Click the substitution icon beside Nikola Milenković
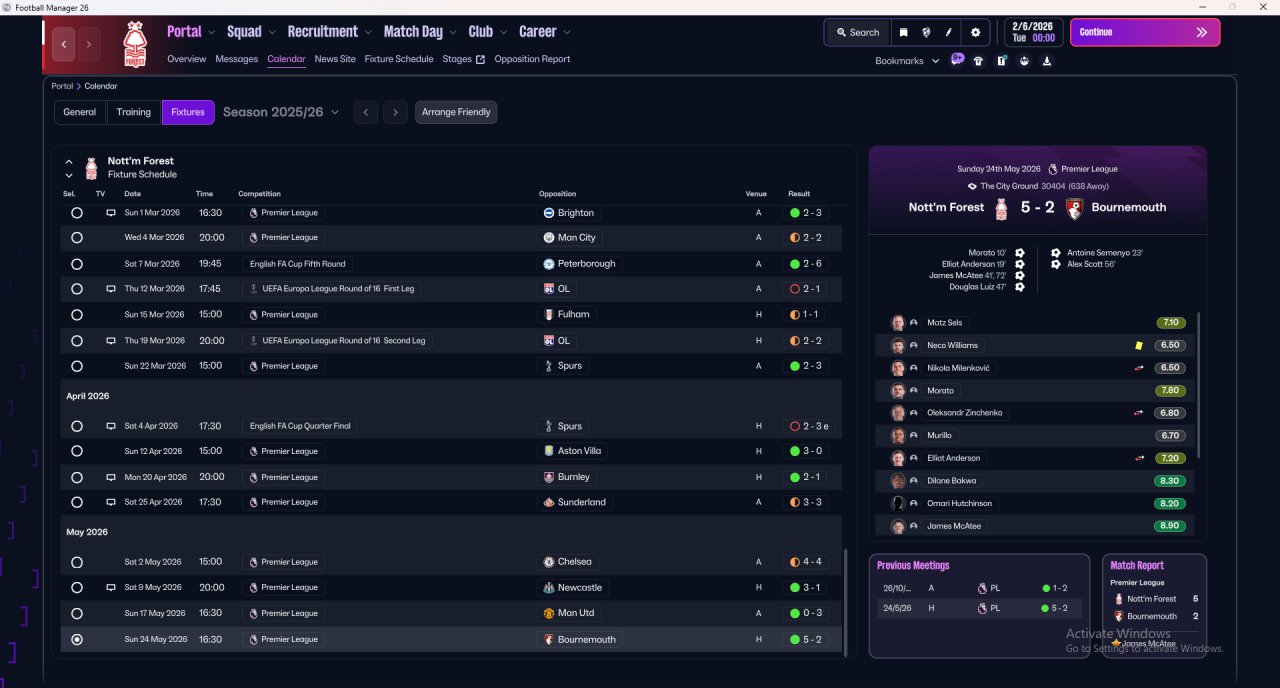This screenshot has height=688, width=1280. pyautogui.click(x=1138, y=368)
